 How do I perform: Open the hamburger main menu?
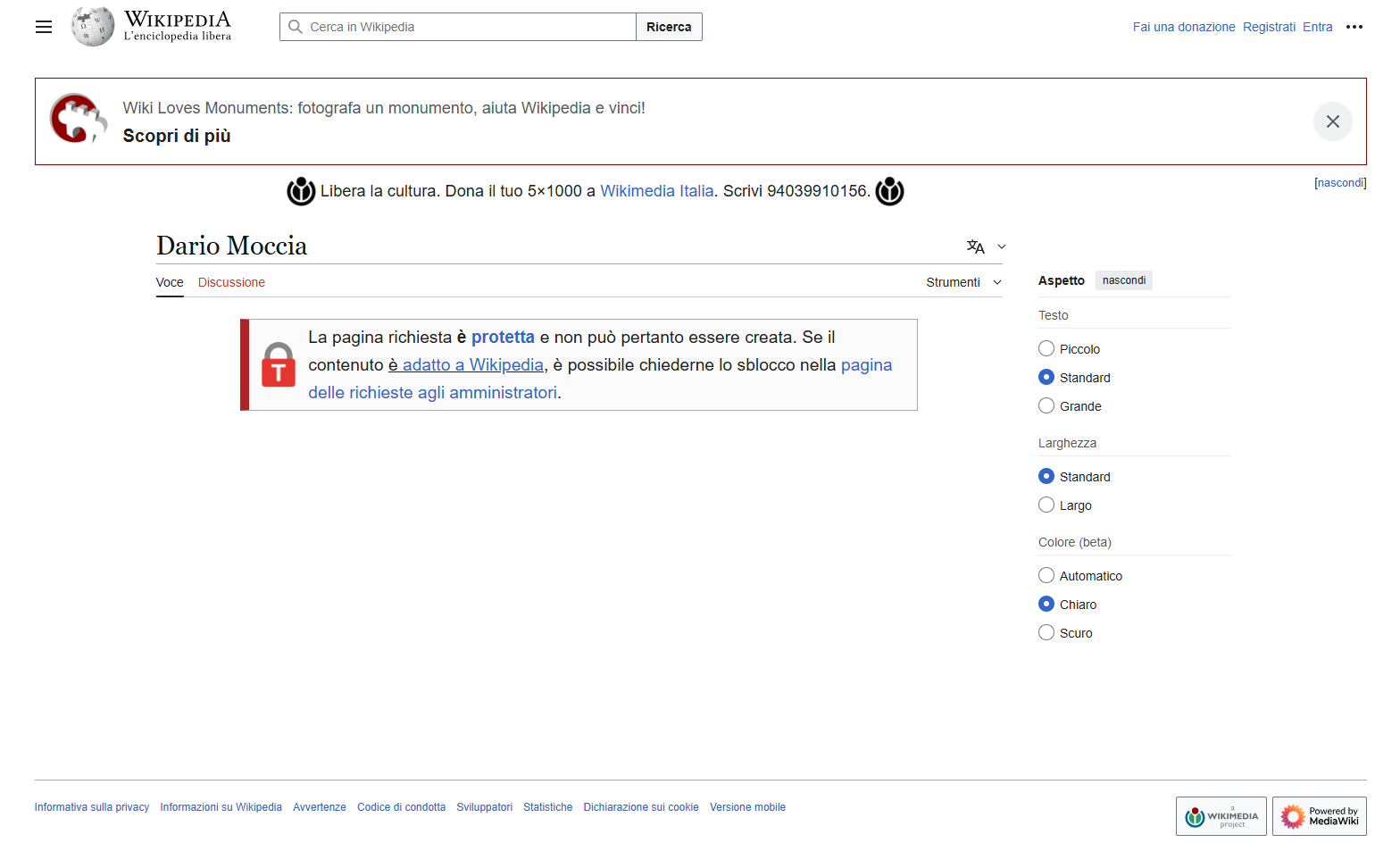click(44, 27)
